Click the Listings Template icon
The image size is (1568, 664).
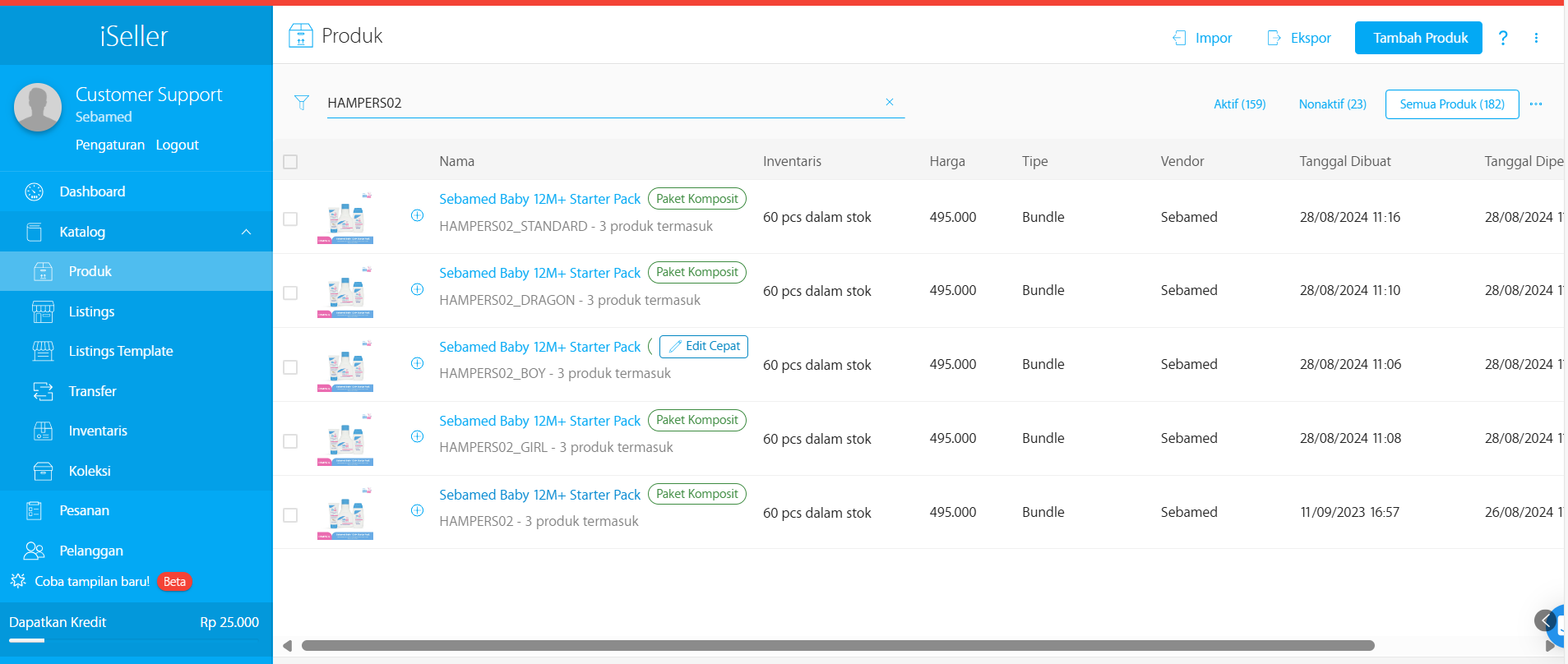tap(43, 351)
